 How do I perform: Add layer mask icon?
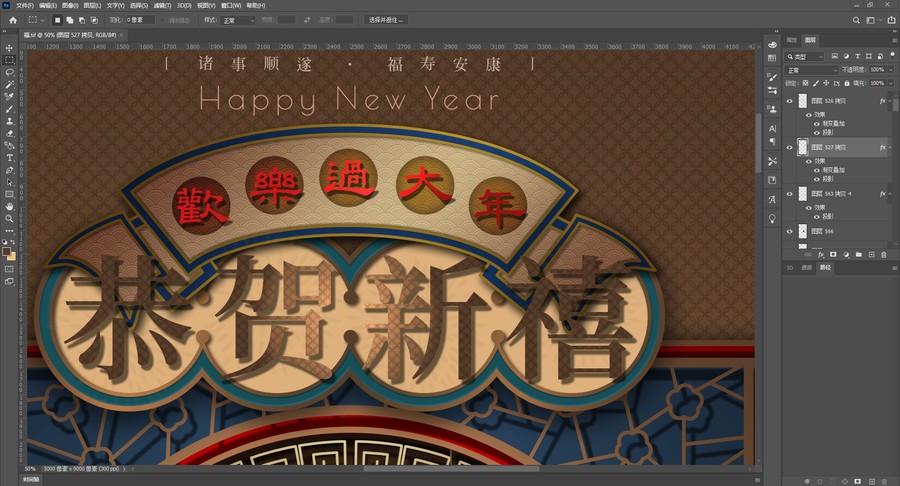pyautogui.click(x=833, y=255)
